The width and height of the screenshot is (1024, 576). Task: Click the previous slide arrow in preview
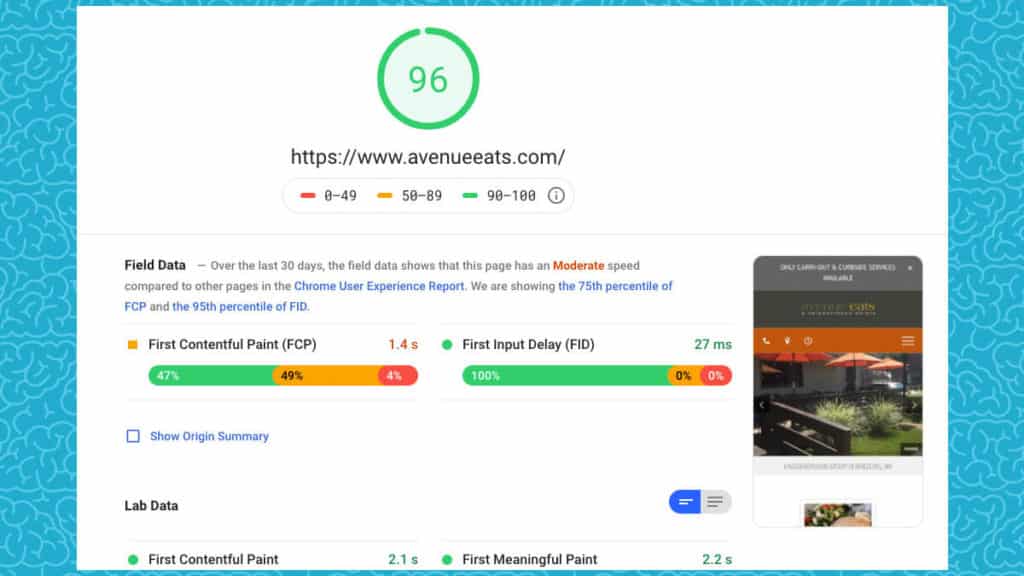tap(762, 405)
